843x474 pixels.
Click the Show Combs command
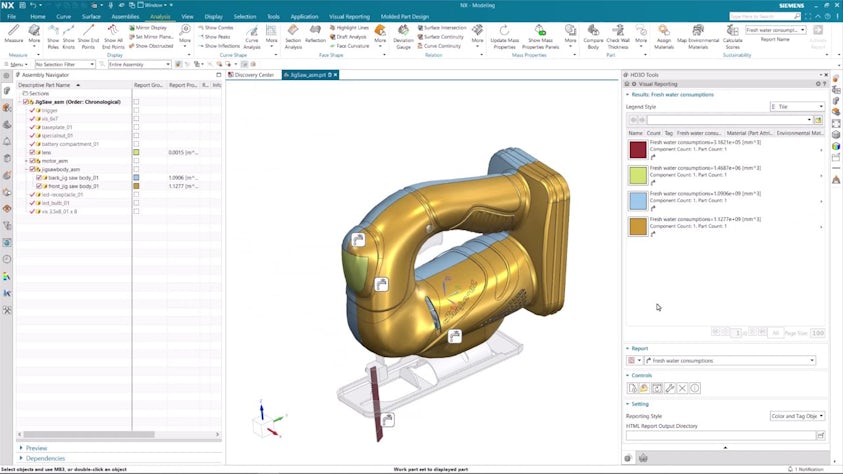pos(216,27)
